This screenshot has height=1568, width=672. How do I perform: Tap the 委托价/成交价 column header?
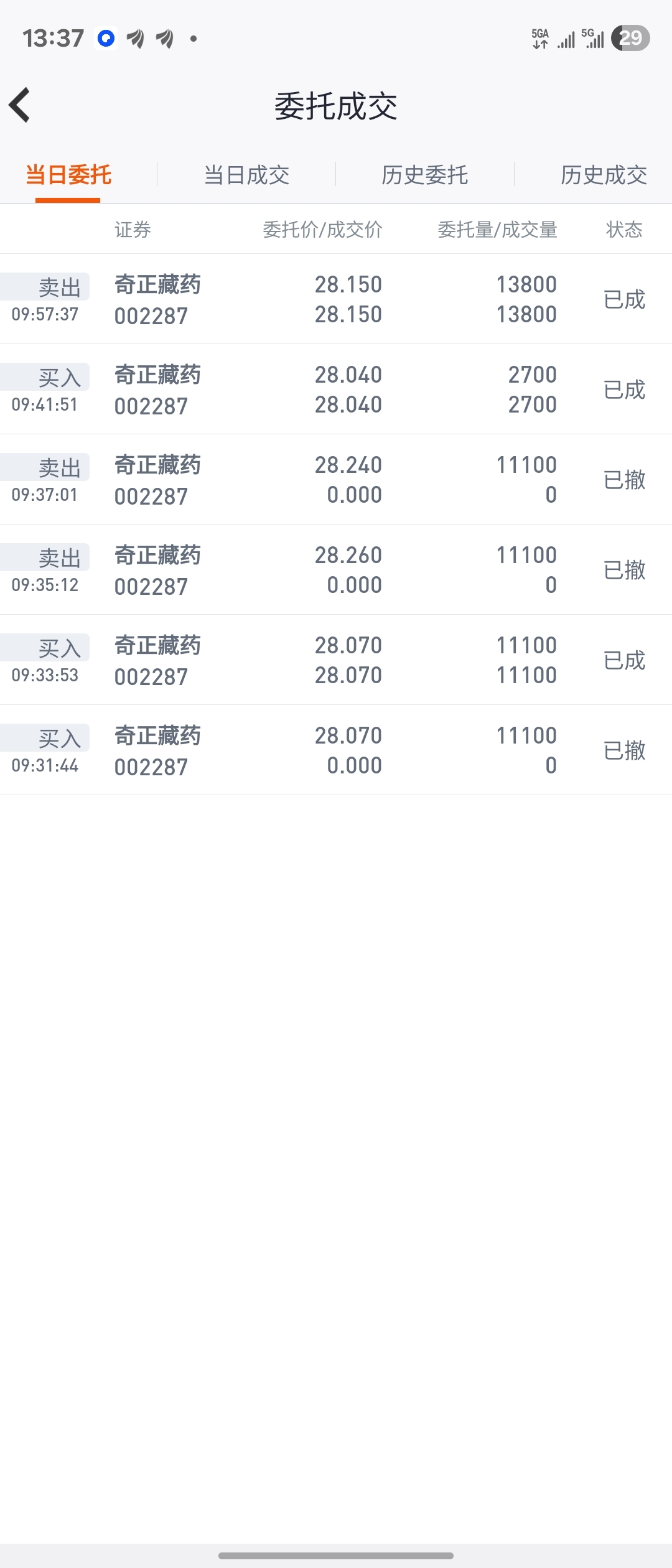click(322, 230)
